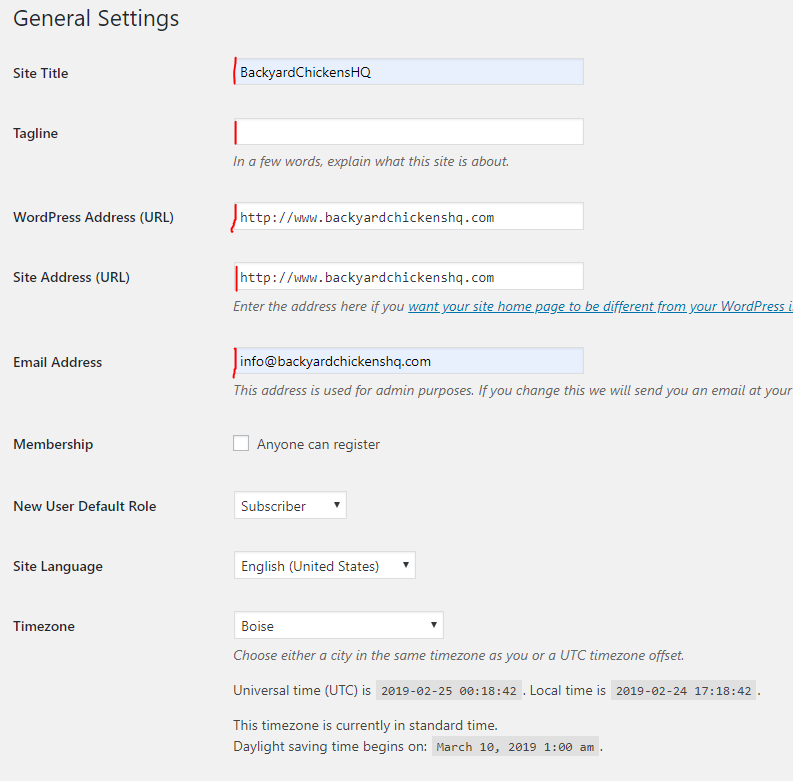Open the Timezone dropdown showing Boise

[339, 626]
